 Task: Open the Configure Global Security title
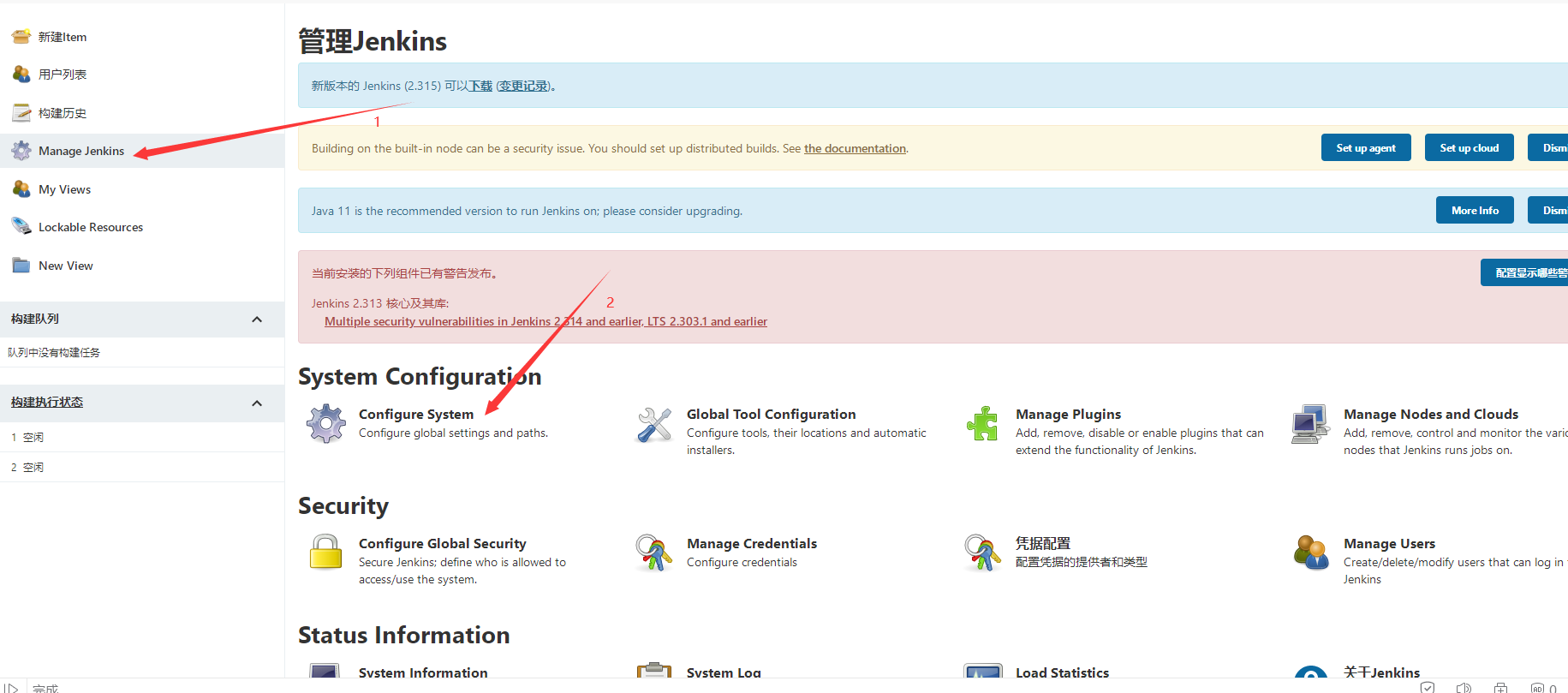coord(443,543)
